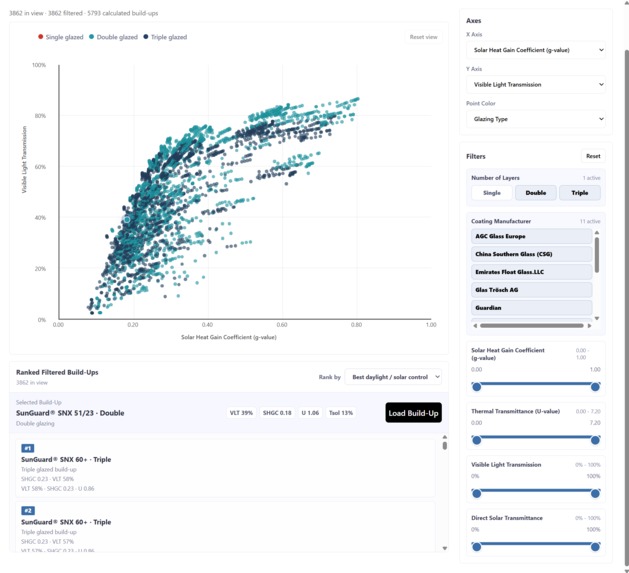The image size is (629, 573).
Task: Click the #1 rank badge
Action: [x=28, y=448]
